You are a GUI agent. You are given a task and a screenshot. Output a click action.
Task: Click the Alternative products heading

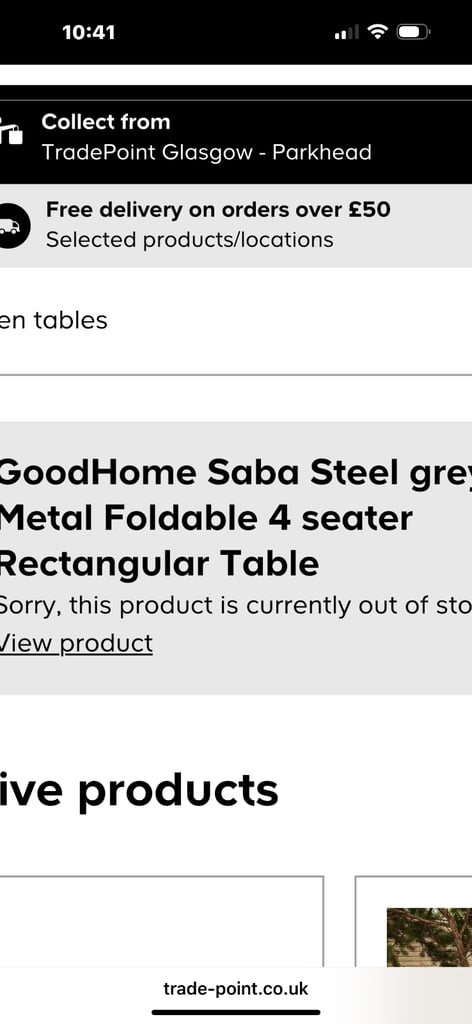click(139, 790)
